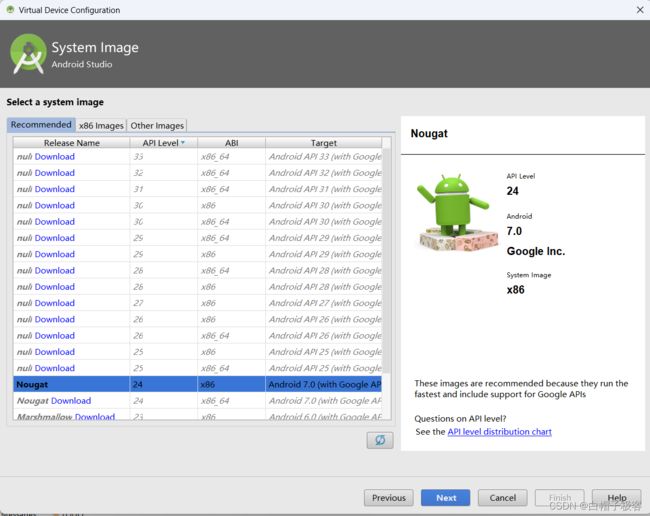This screenshot has height=516, width=650.
Task: Click Download for API 30 x86_64 image
Action: (x=55, y=222)
